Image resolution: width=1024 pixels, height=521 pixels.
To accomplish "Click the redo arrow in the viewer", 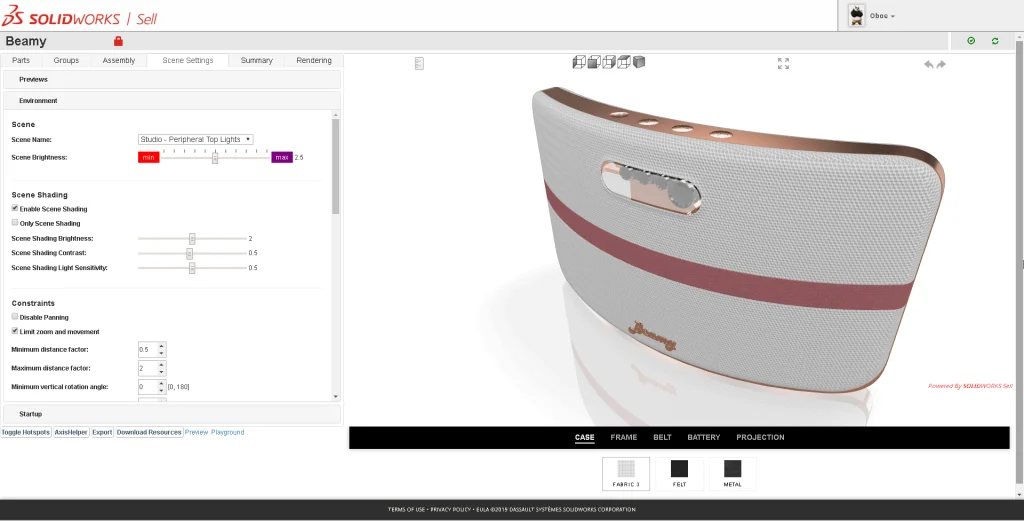I will click(x=941, y=64).
